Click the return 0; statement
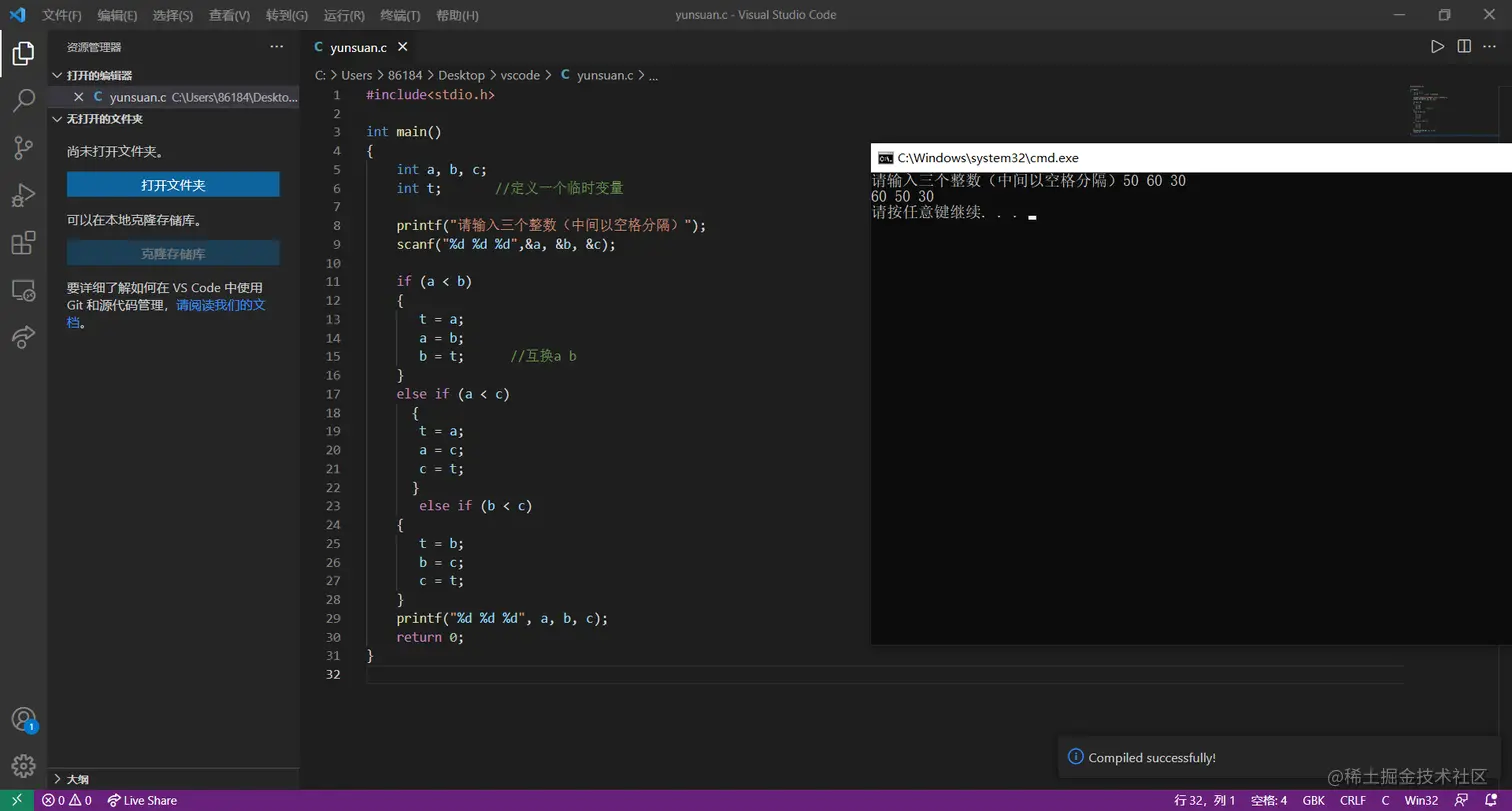This screenshot has height=811, width=1512. click(430, 637)
